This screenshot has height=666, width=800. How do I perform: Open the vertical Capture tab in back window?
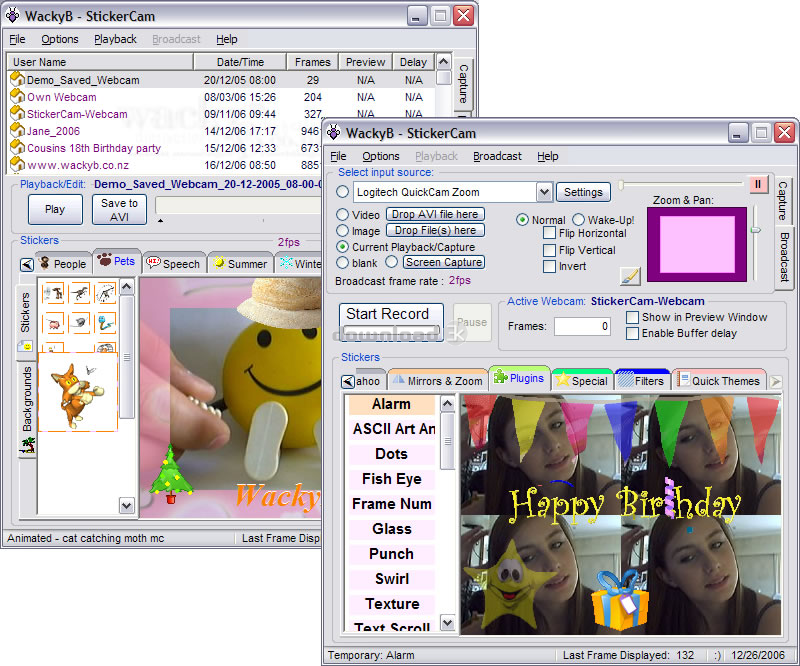click(463, 84)
